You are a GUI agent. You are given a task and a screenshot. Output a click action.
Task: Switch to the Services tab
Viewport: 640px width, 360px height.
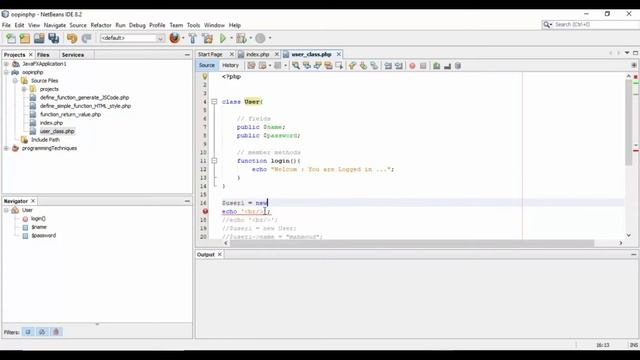coord(73,55)
